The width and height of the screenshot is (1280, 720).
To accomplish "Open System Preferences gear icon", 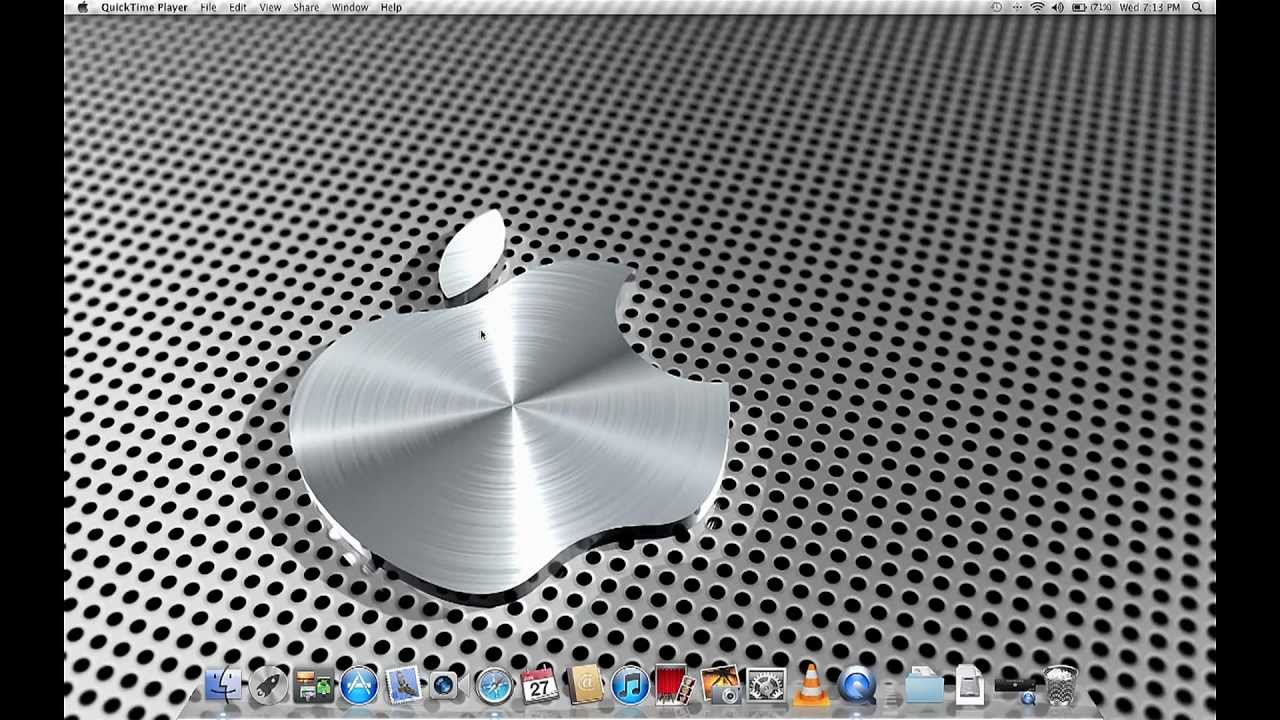I will [766, 686].
